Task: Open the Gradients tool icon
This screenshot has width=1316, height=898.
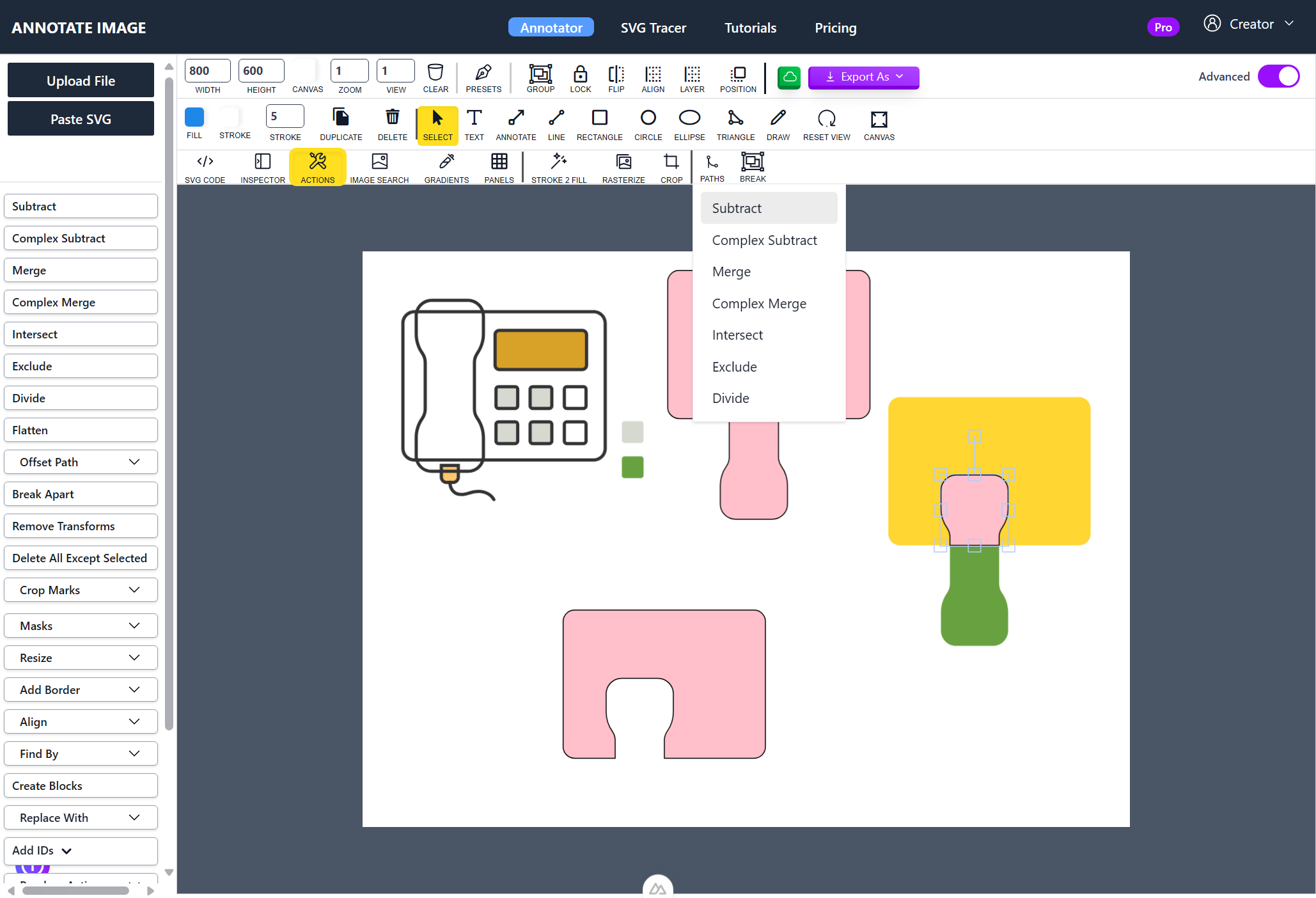Action: point(447,161)
